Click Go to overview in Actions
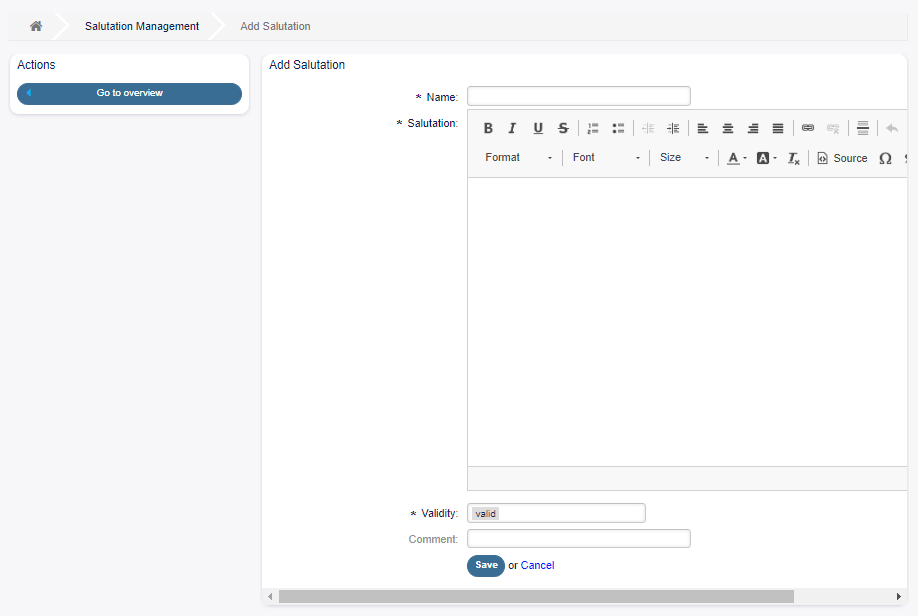This screenshot has height=616, width=918. click(x=129, y=93)
